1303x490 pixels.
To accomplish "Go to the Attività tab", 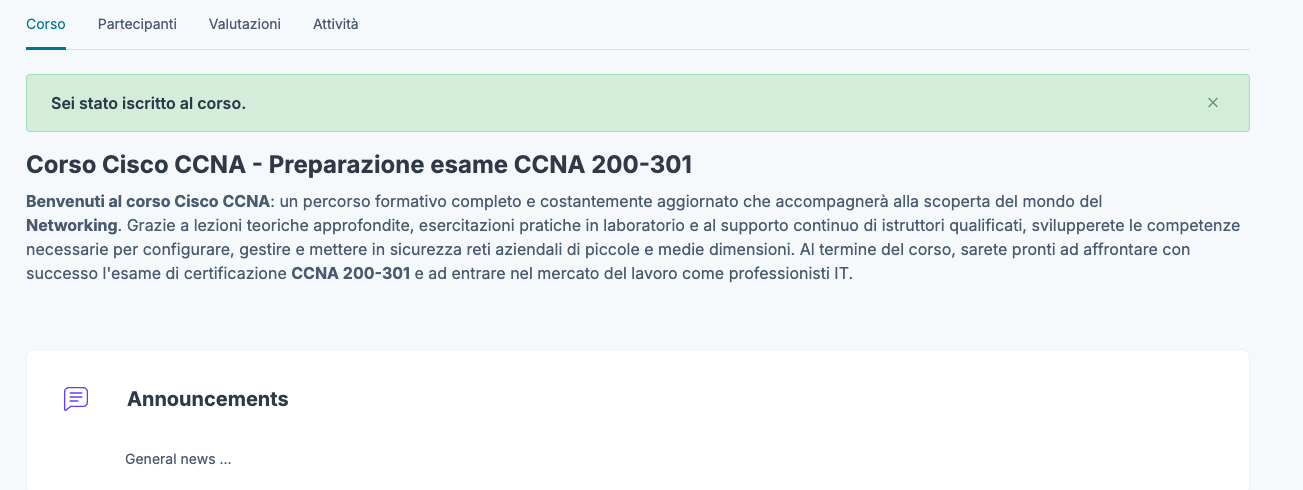I will [x=335, y=24].
